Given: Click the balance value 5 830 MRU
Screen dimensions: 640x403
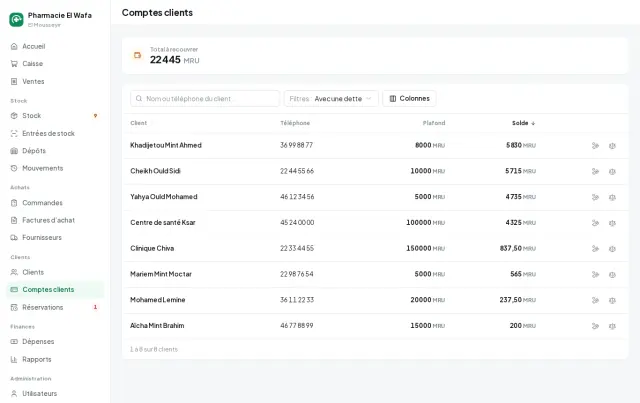Looking at the screenshot, I should [521, 145].
